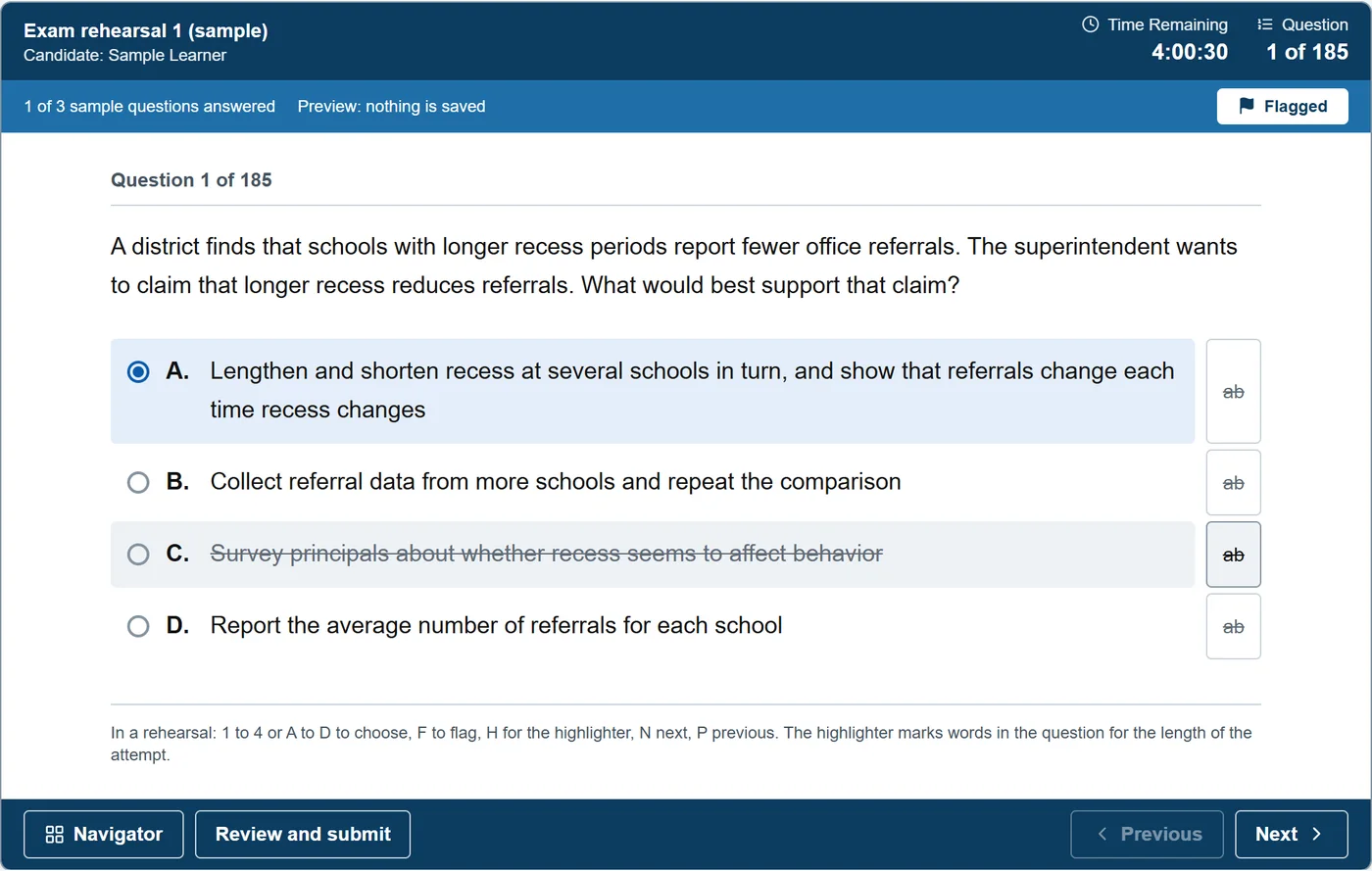Select answer A radio button
Image resolution: width=1372 pixels, height=871 pixels.
[138, 371]
